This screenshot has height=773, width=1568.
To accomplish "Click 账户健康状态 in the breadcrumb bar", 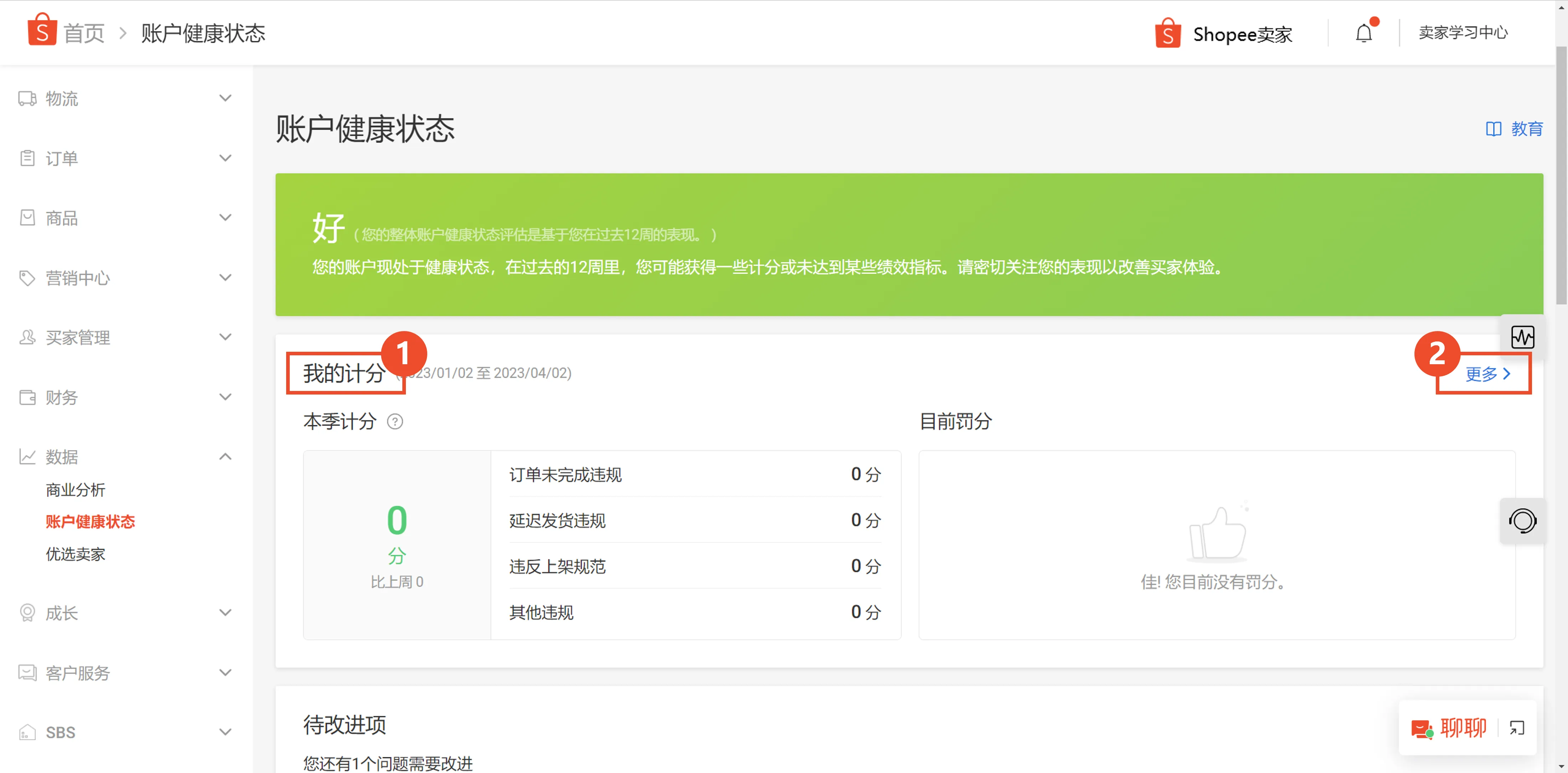I will [203, 34].
